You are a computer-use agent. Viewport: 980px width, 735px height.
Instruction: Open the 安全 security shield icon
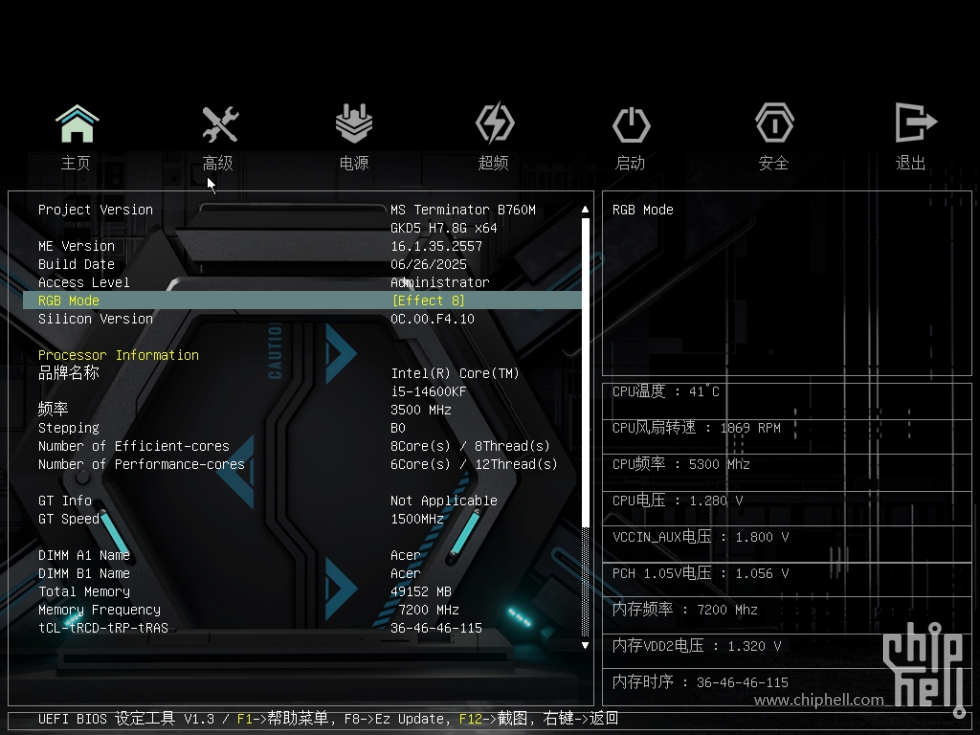[x=774, y=123]
